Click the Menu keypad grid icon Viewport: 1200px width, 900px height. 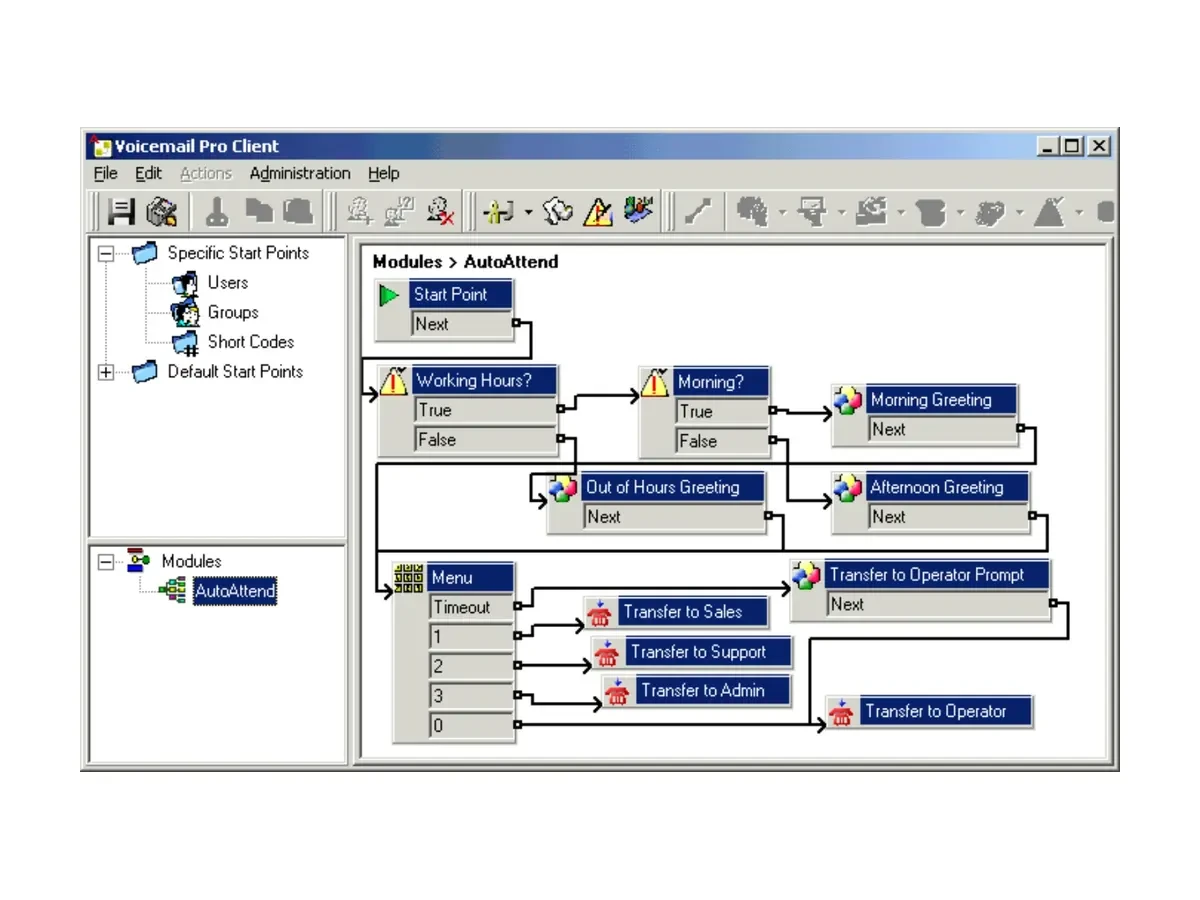pos(408,578)
